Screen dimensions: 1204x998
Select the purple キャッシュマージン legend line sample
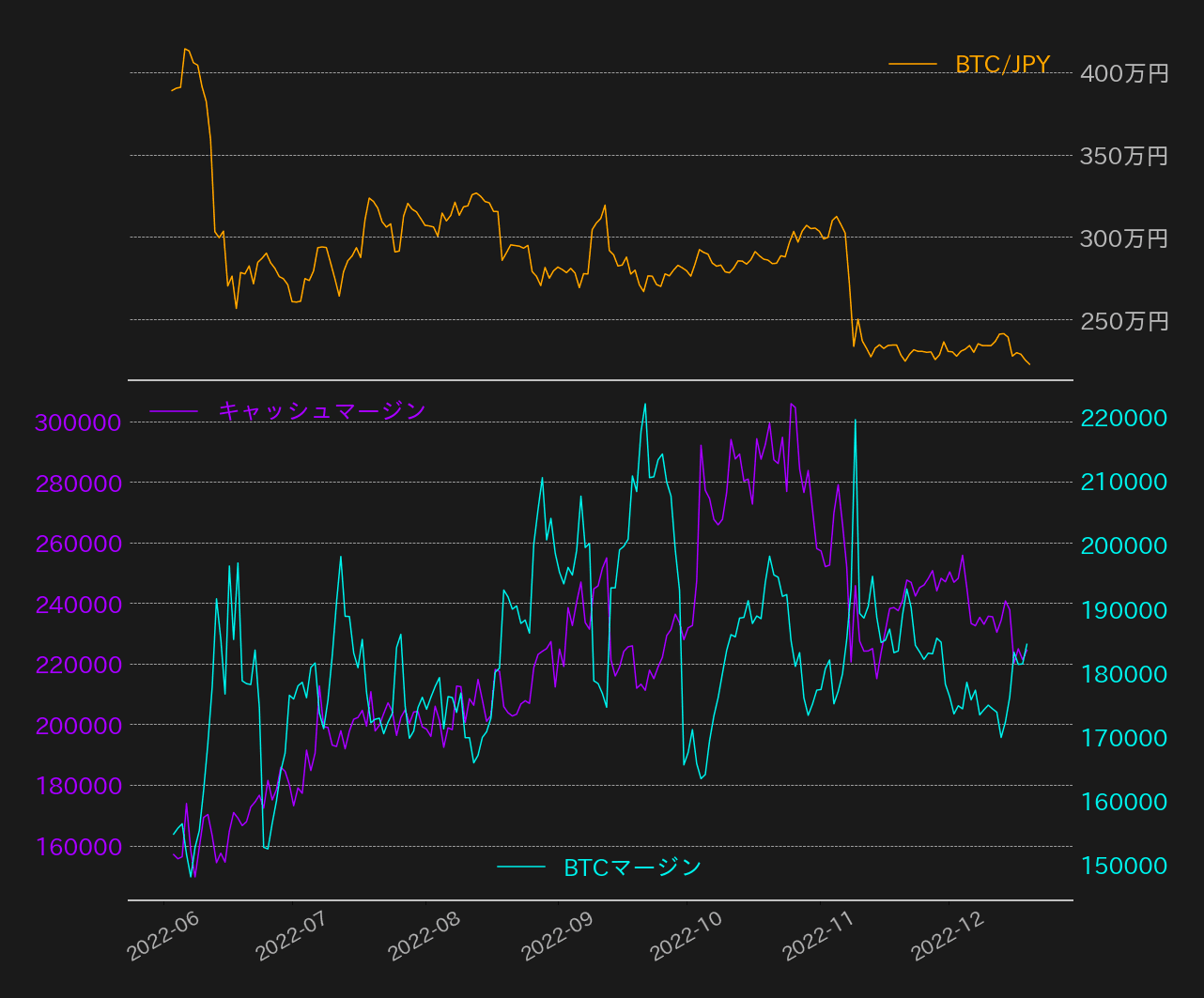(174, 411)
